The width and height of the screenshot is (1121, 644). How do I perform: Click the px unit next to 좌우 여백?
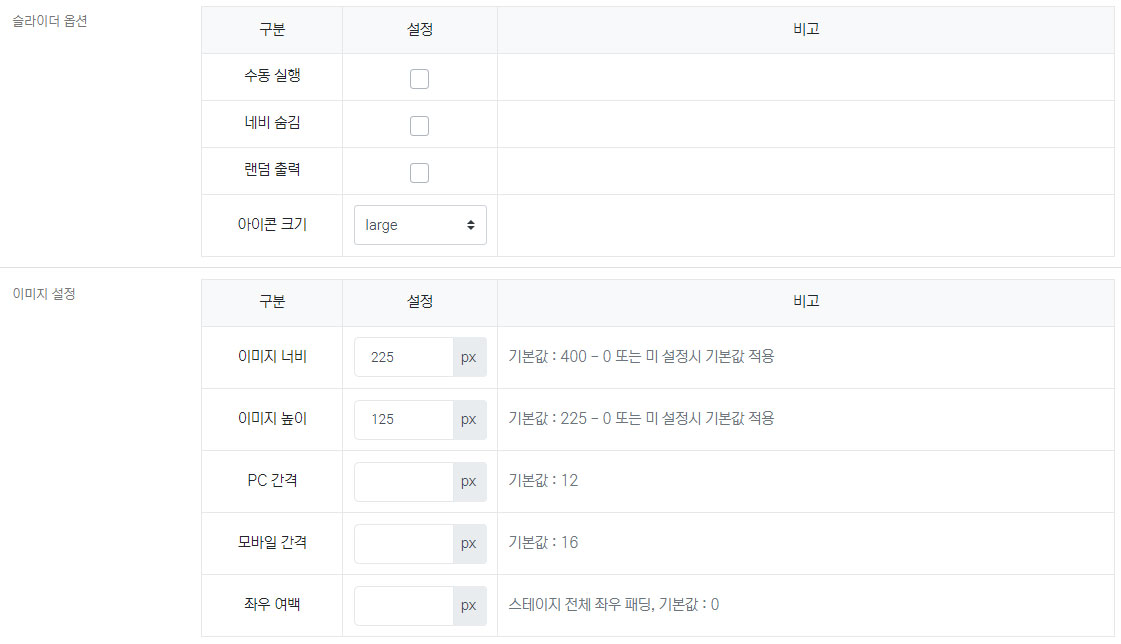pos(469,605)
